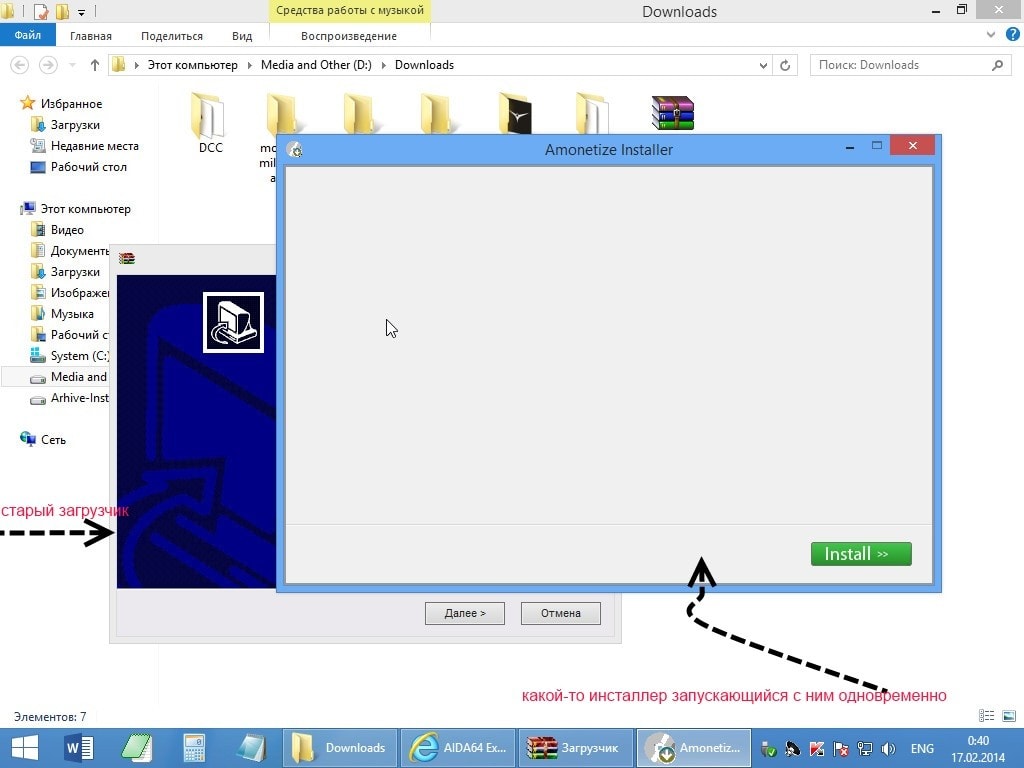The width and height of the screenshot is (1024, 768).
Task: Go forward with the Explorer forward arrow
Action: pyautogui.click(x=48, y=65)
